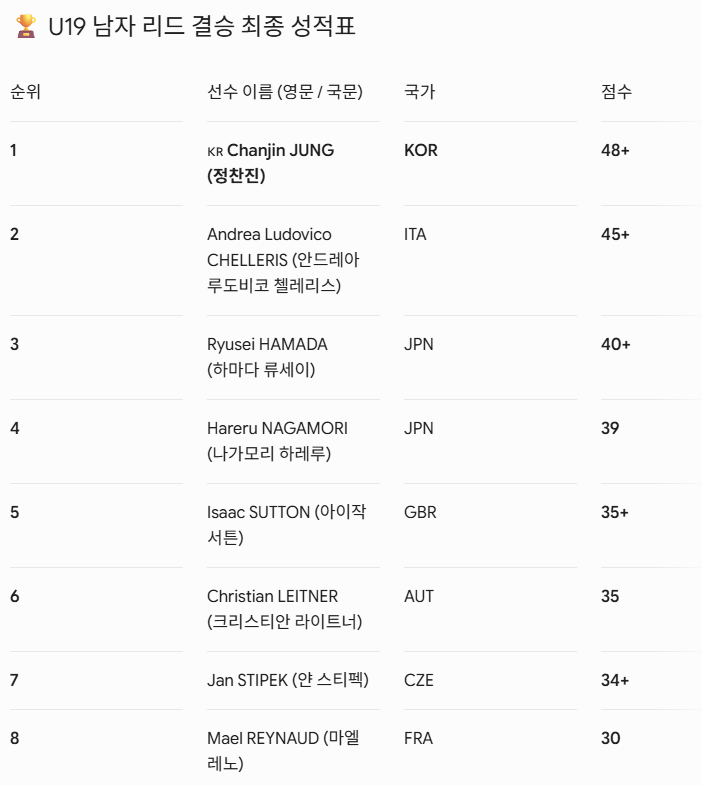This screenshot has width=702, height=785.
Task: Click the KOR country cell
Action: tap(421, 150)
